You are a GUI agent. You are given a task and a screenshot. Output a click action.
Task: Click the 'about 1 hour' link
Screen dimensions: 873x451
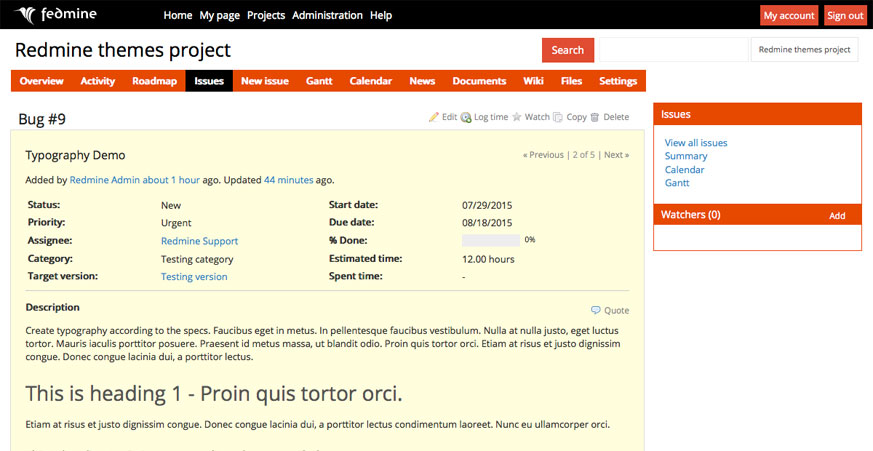tap(171, 180)
